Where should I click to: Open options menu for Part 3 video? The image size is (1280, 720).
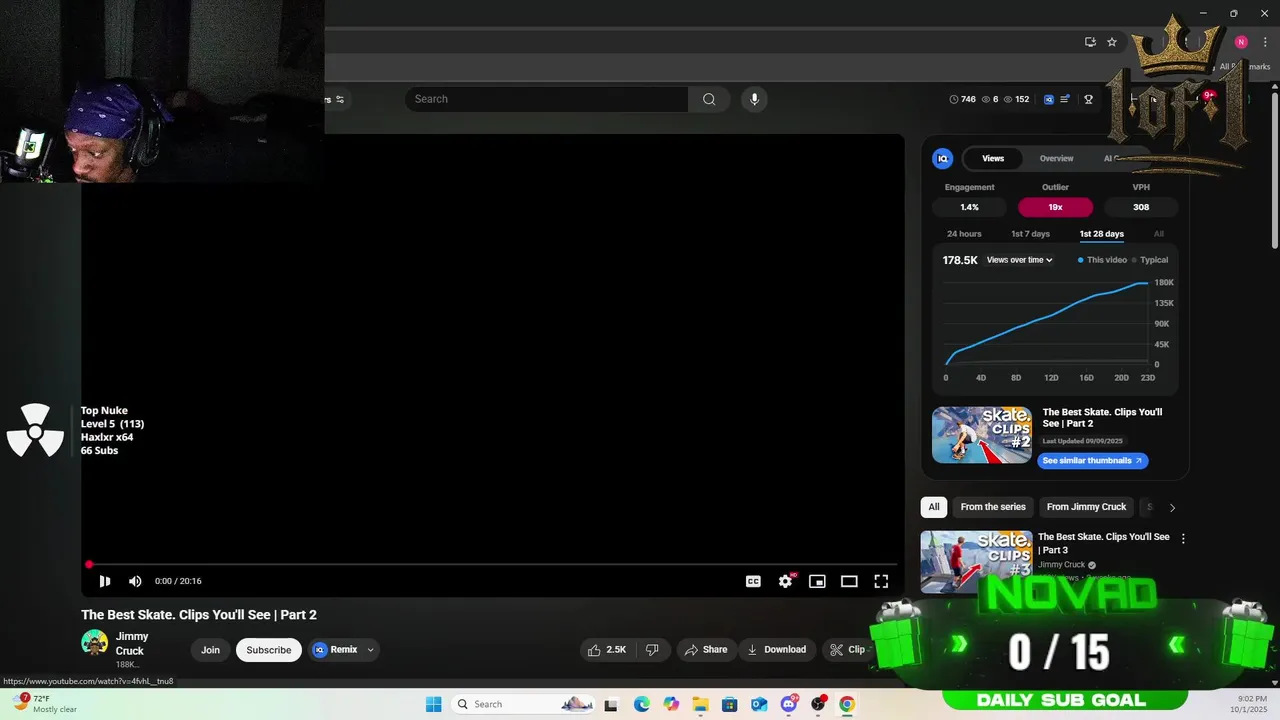tap(1183, 538)
